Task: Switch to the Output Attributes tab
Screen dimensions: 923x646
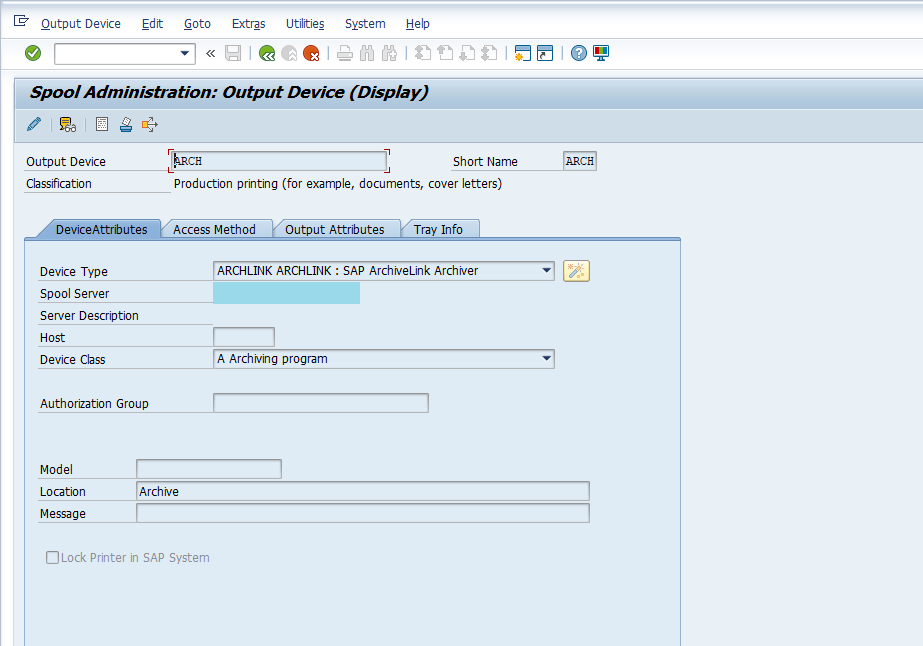Action: tap(334, 230)
